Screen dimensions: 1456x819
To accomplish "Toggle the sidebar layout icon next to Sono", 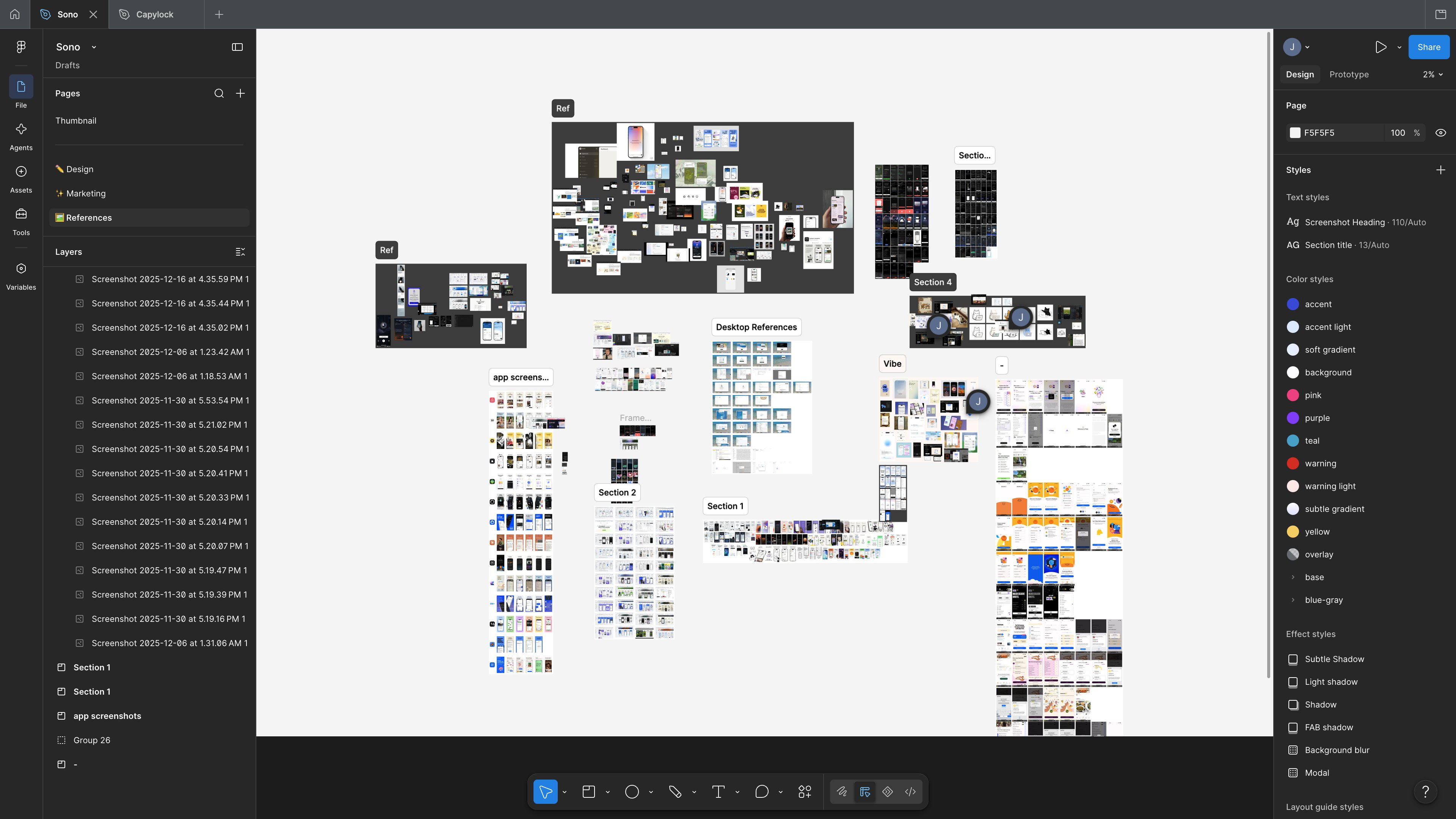I will tap(237, 47).
